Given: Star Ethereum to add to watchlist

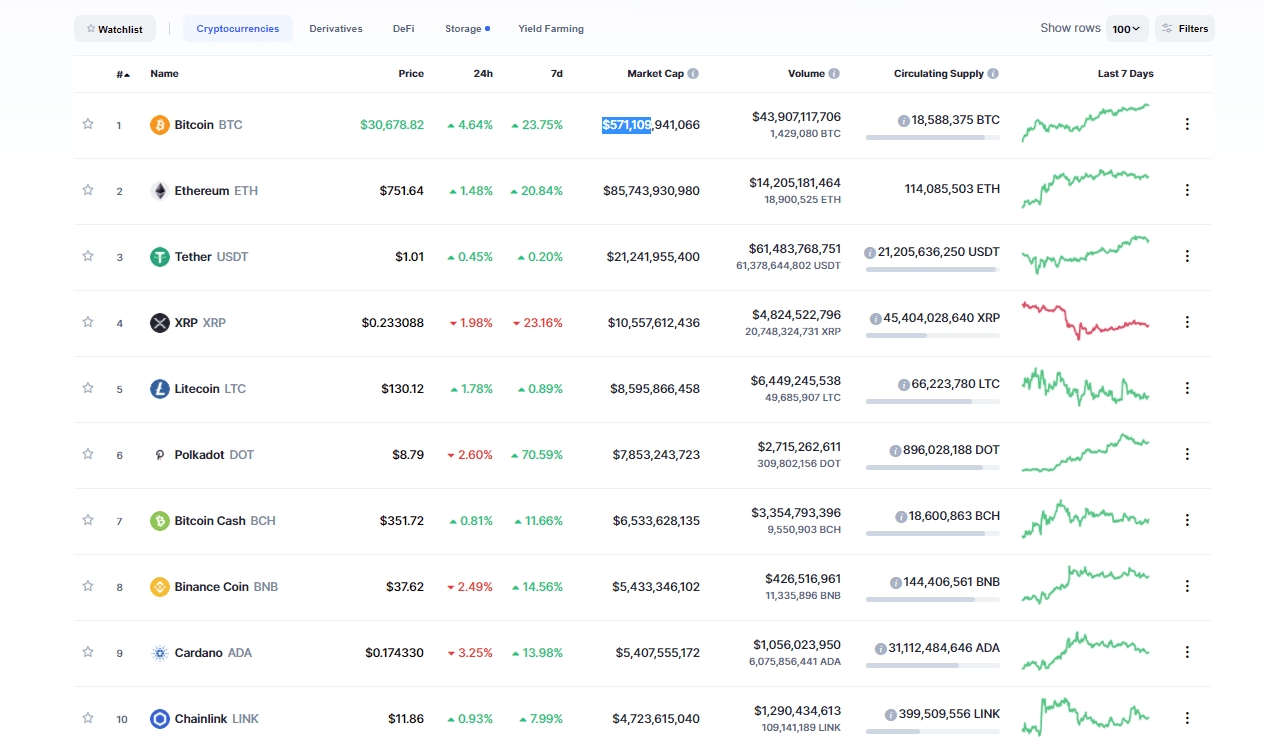Looking at the screenshot, I should click(x=88, y=190).
